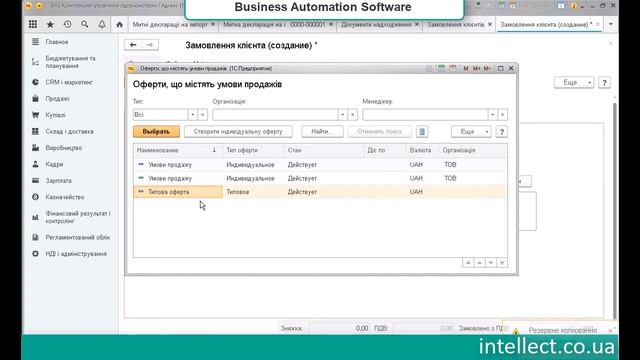The image size is (640, 360).
Task: Clear the Менеджер field with x button
Action: point(502,115)
